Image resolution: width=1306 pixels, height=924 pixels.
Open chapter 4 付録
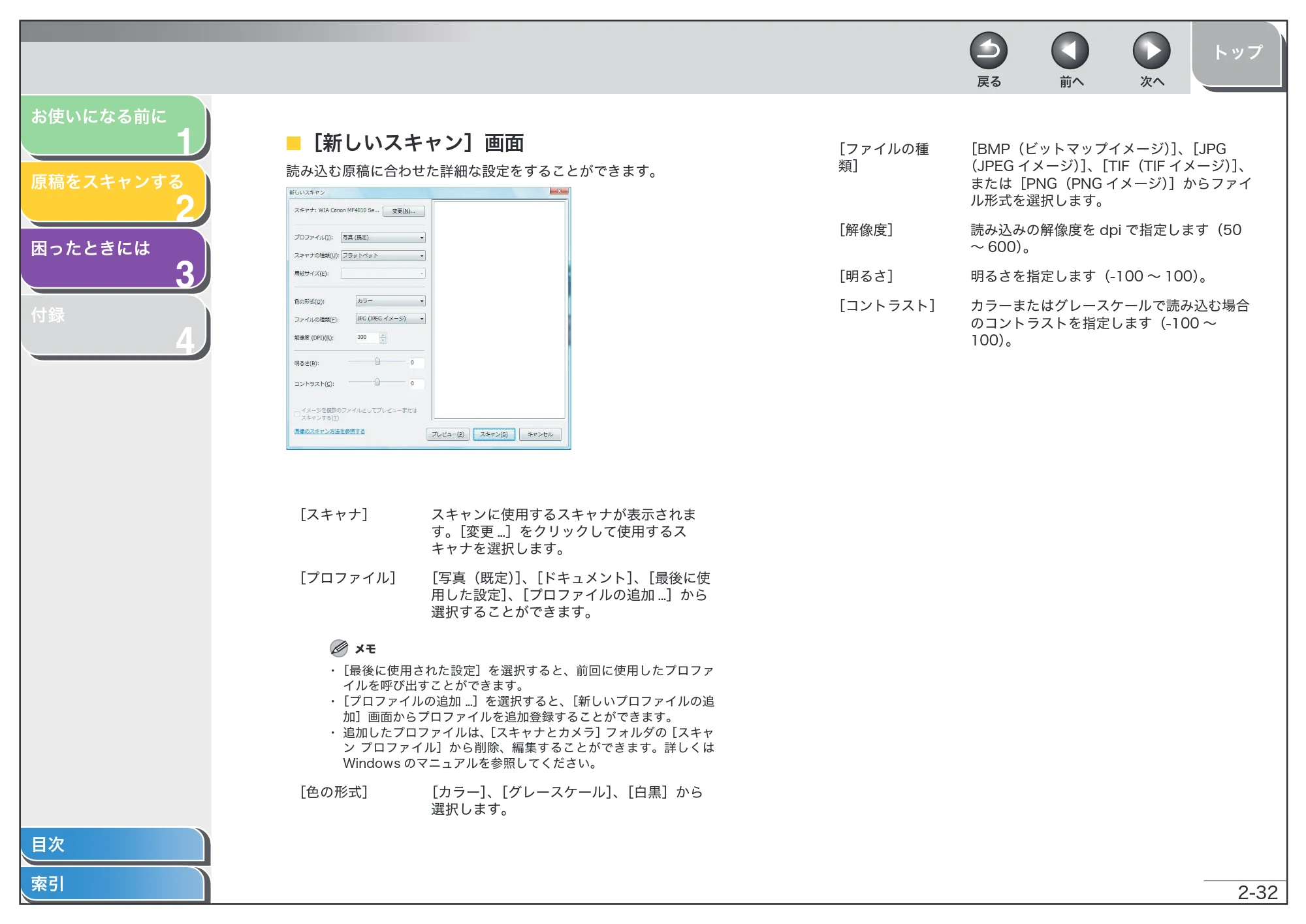tap(114, 325)
